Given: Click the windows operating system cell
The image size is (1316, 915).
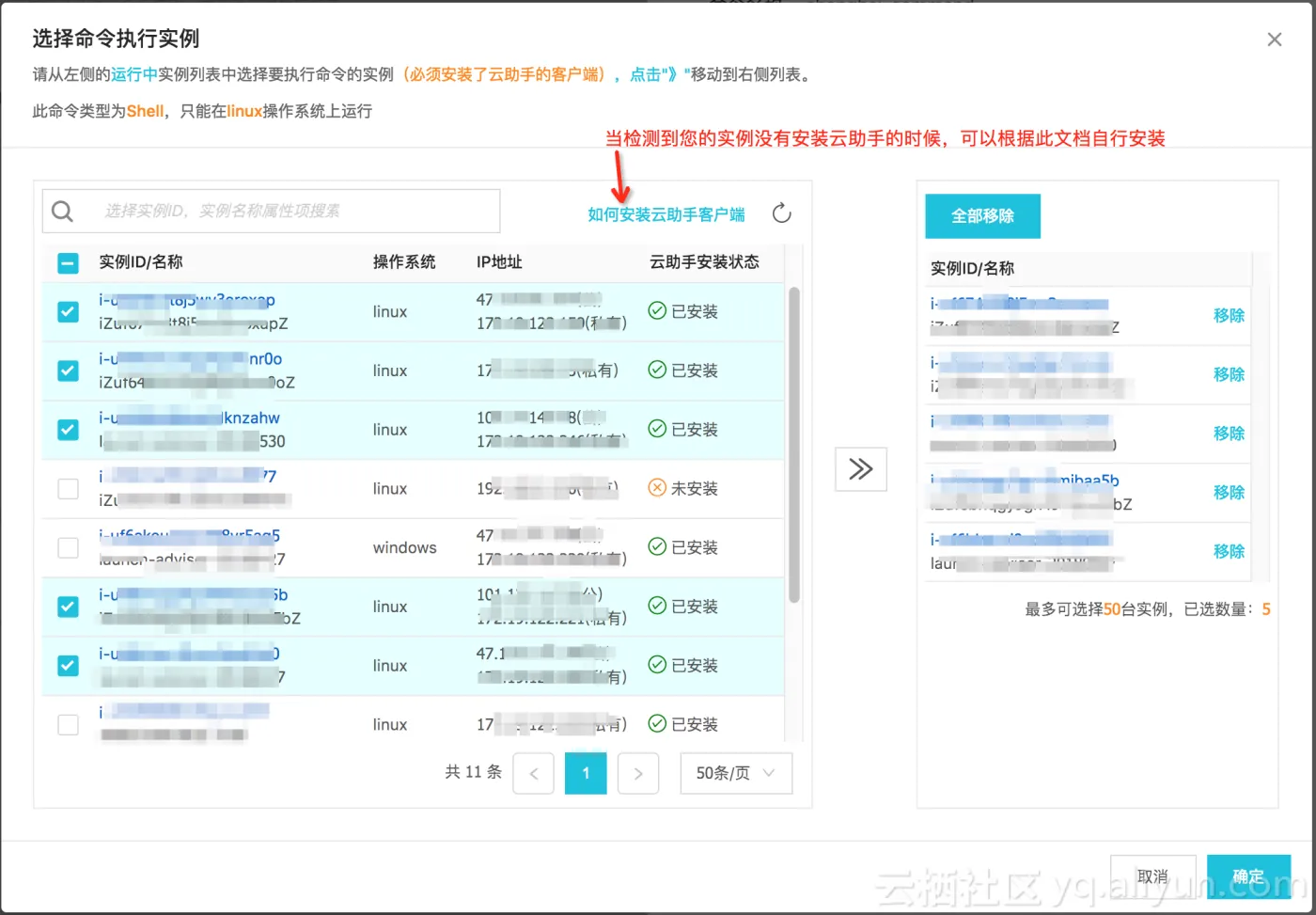Looking at the screenshot, I should 404,547.
